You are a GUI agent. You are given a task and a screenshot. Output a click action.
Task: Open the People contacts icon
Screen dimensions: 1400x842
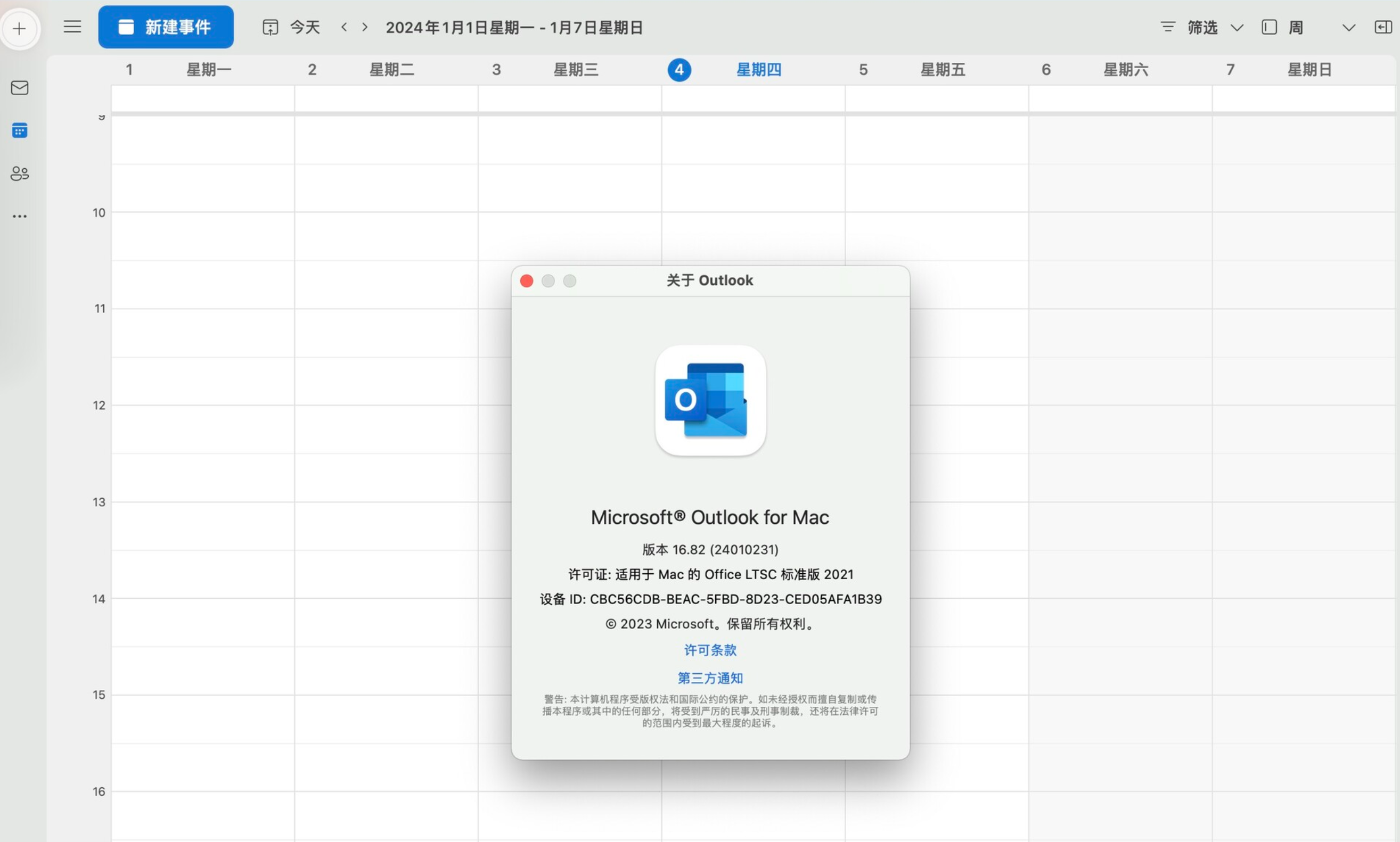(x=20, y=173)
